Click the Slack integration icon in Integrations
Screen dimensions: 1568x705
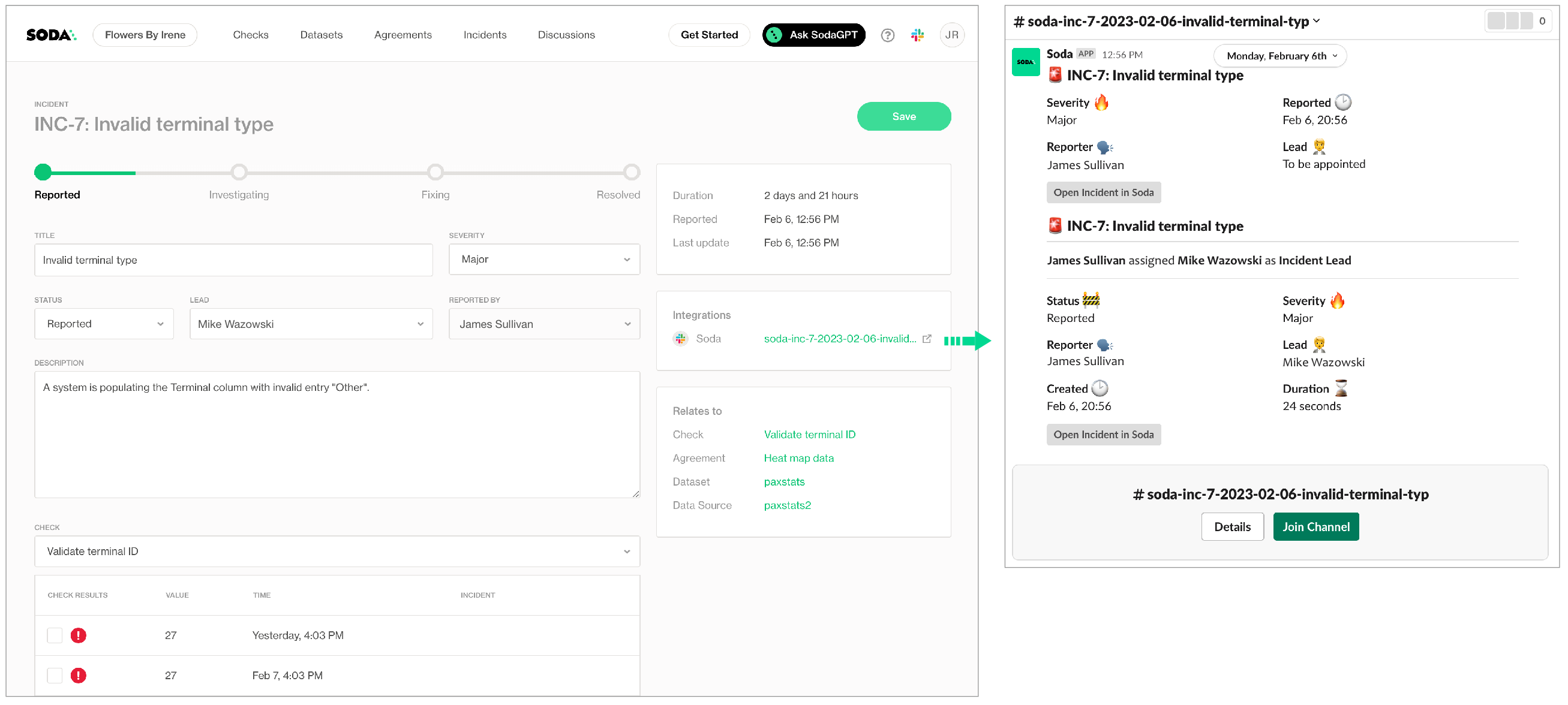click(x=680, y=340)
